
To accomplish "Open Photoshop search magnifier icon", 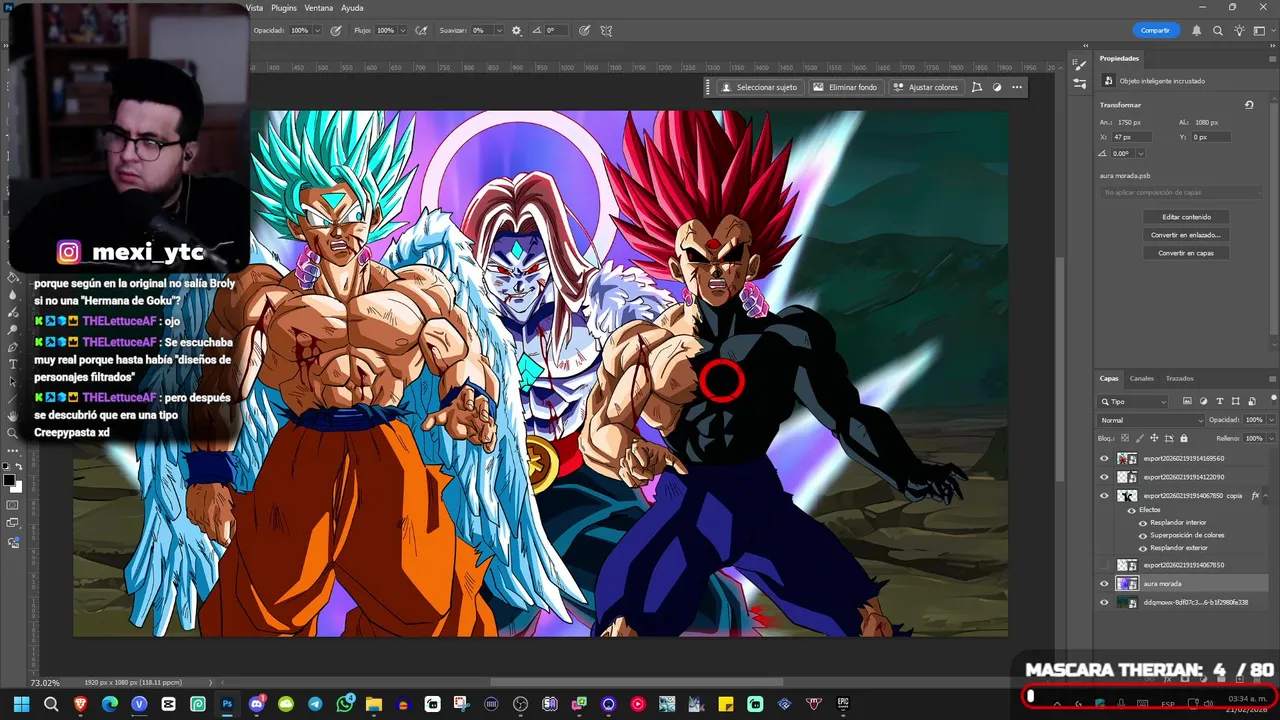I will [1220, 30].
